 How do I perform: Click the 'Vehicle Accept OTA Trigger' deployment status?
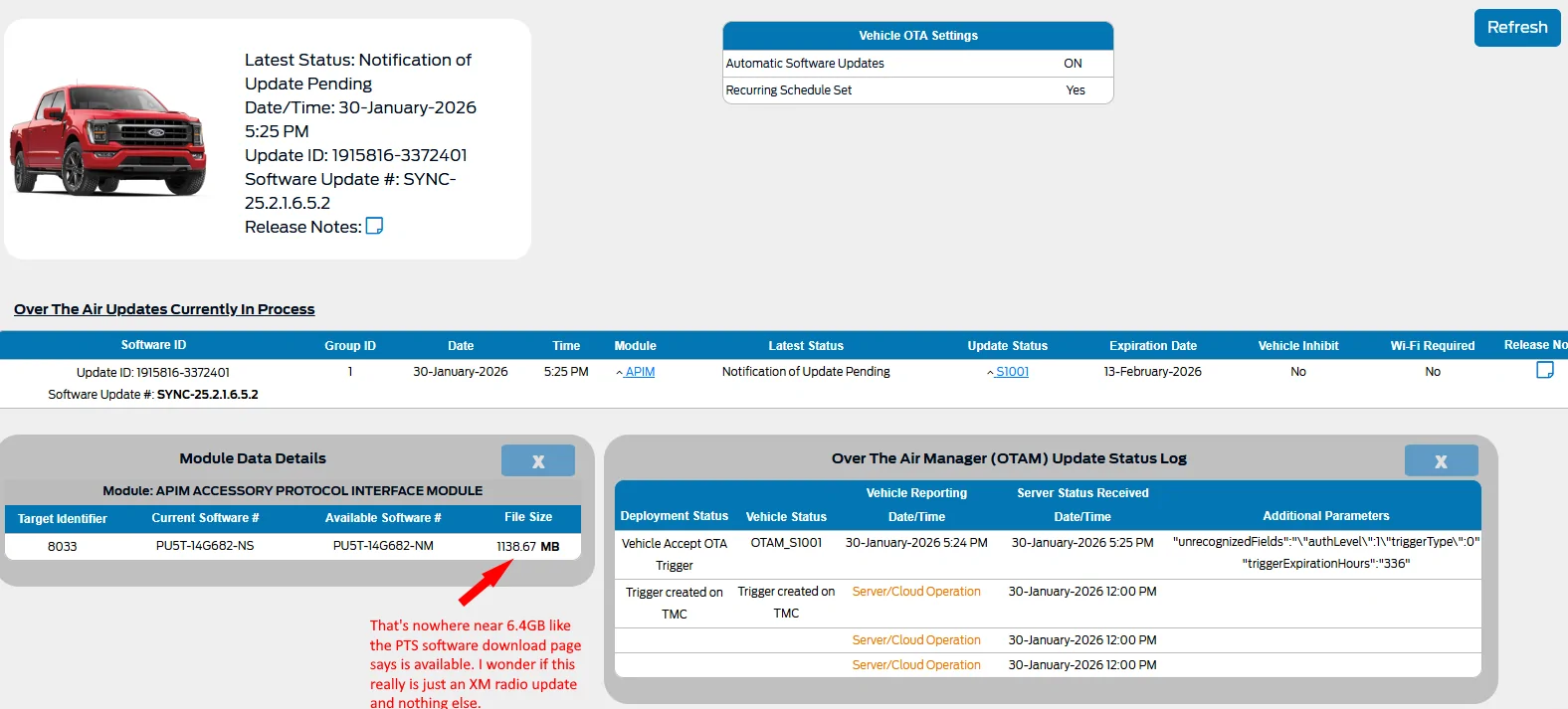click(675, 554)
